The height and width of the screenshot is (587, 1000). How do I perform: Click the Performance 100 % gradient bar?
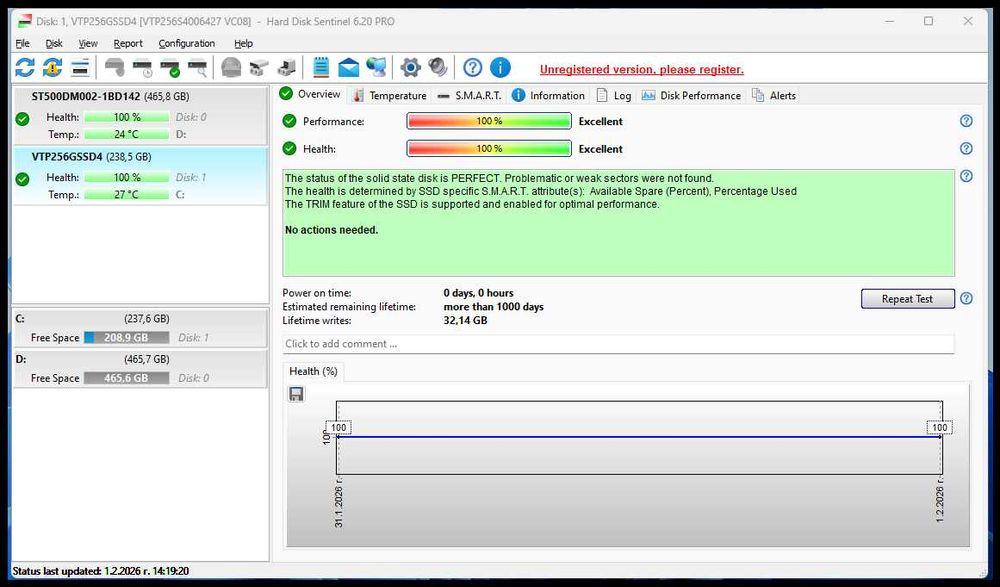pos(489,121)
